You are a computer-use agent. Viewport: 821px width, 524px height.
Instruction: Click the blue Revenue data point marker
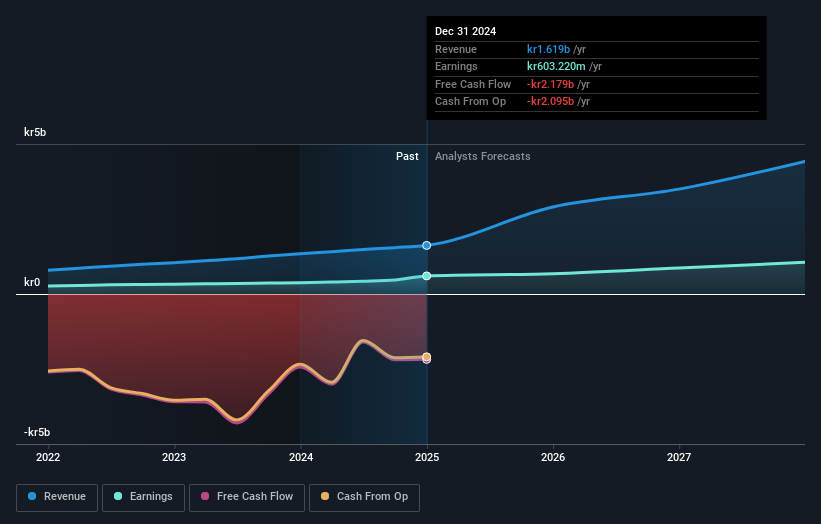point(427,246)
